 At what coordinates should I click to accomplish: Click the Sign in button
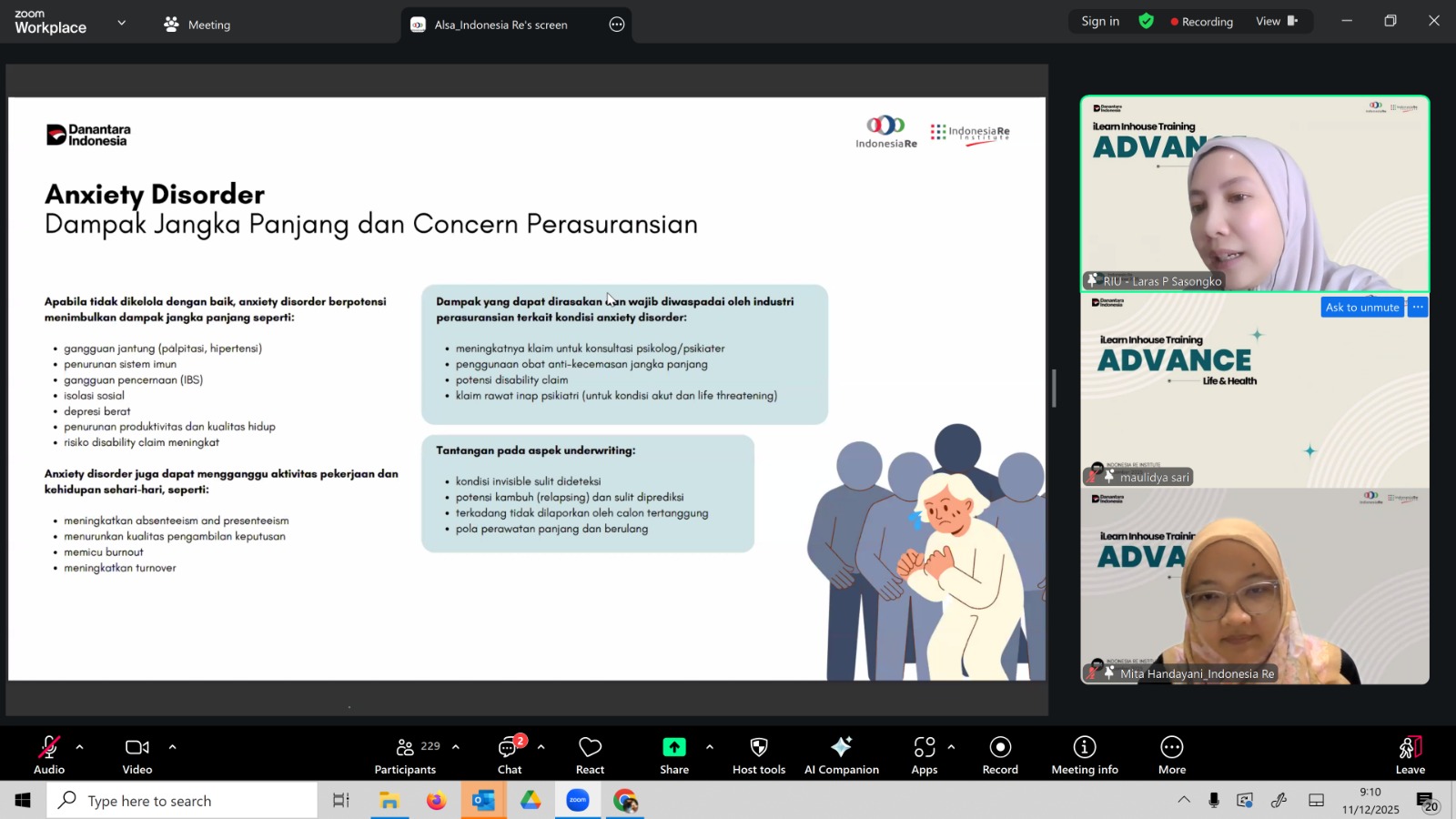click(x=1100, y=21)
